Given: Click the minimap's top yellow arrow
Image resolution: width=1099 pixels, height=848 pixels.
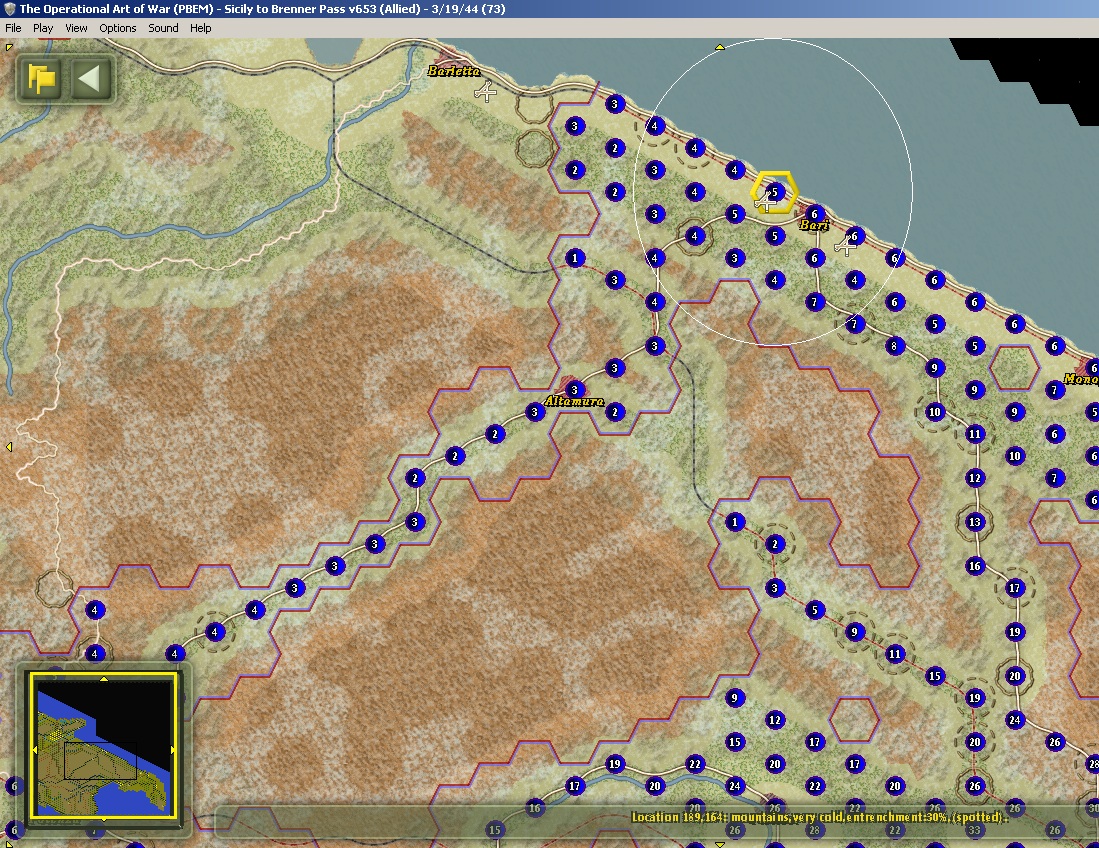Looking at the screenshot, I should pyautogui.click(x=104, y=678).
